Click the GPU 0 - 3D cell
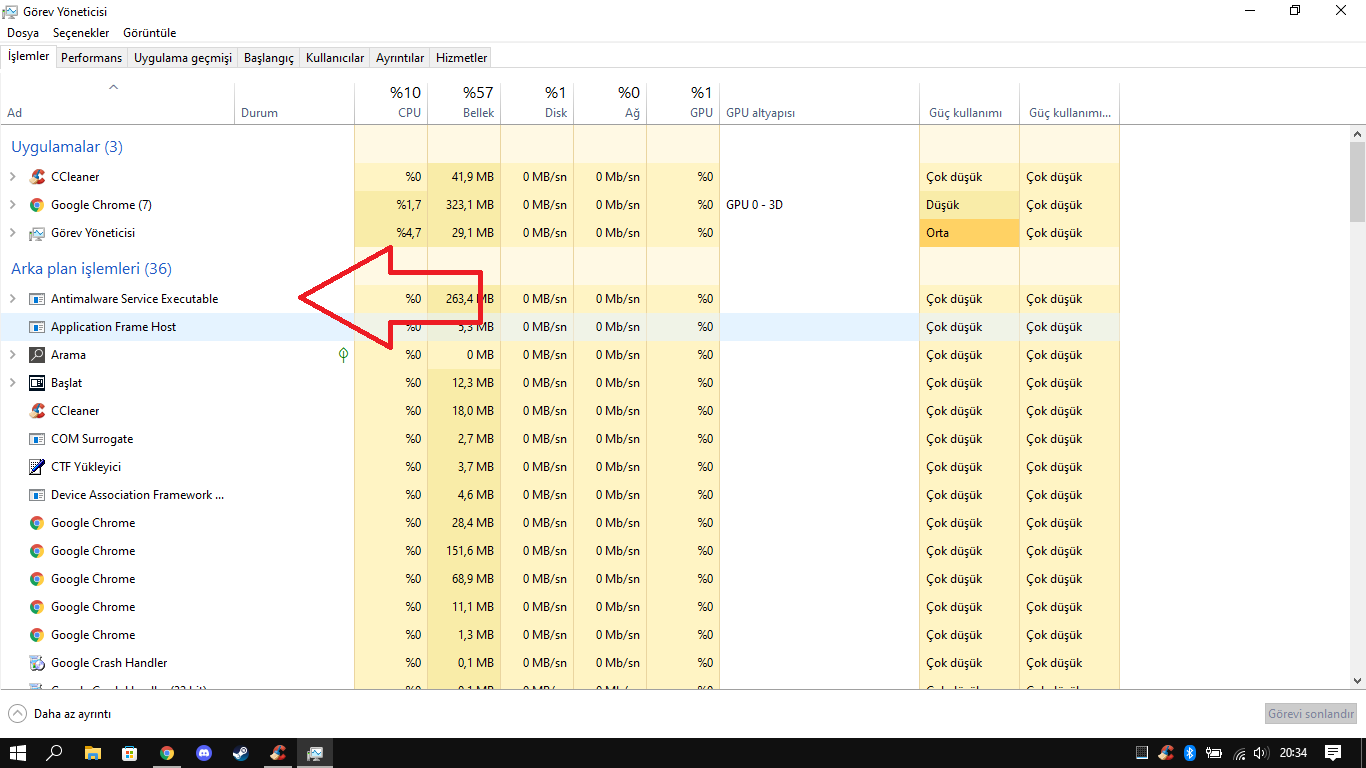This screenshot has height=768, width=1366. click(x=819, y=205)
